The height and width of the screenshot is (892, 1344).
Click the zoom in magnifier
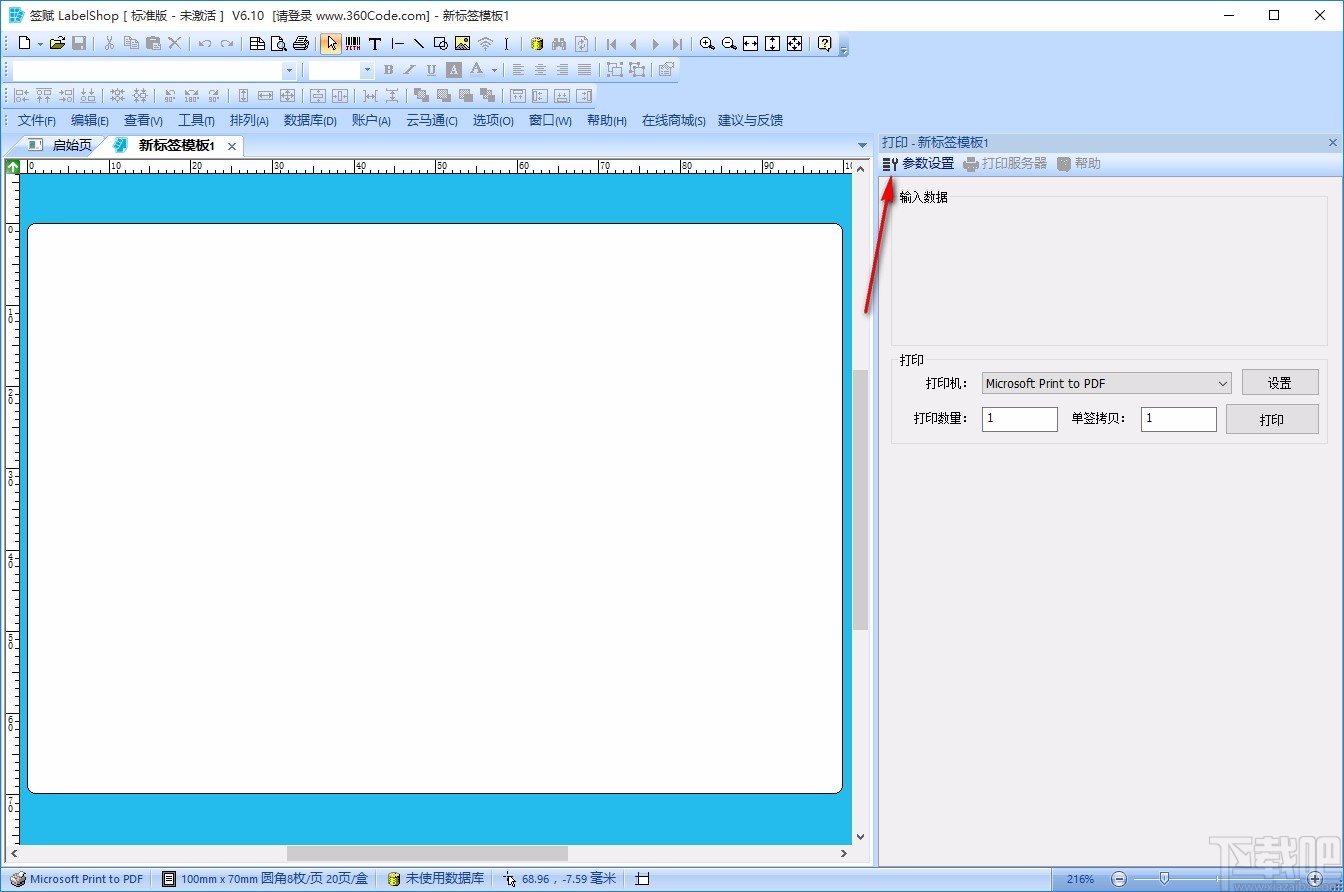pos(707,44)
